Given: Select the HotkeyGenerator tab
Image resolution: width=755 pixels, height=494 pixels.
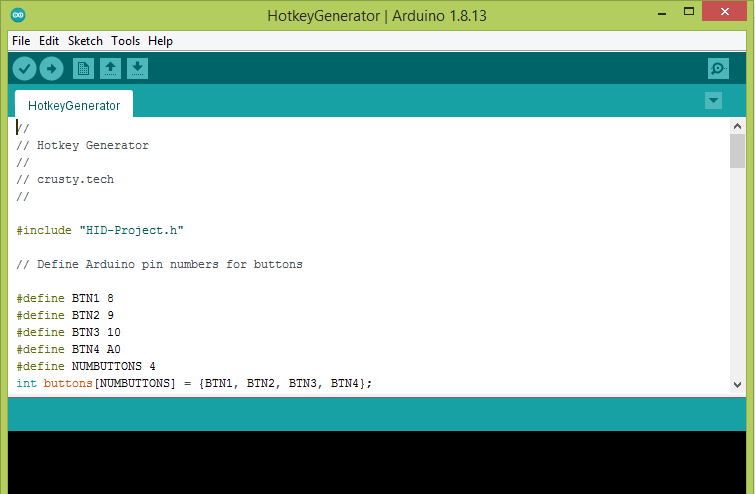Looking at the screenshot, I should point(73,105).
